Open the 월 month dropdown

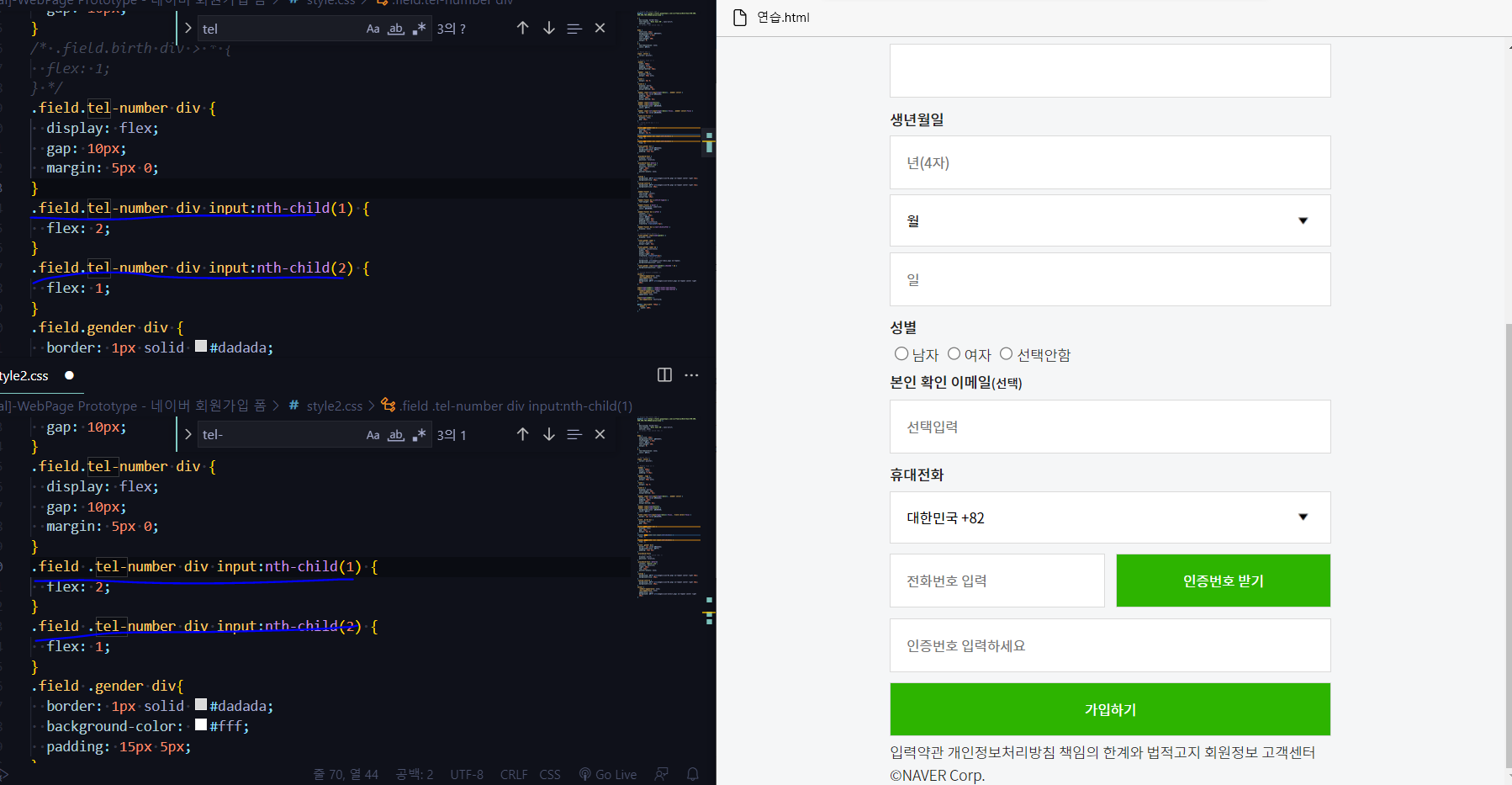click(x=1110, y=220)
